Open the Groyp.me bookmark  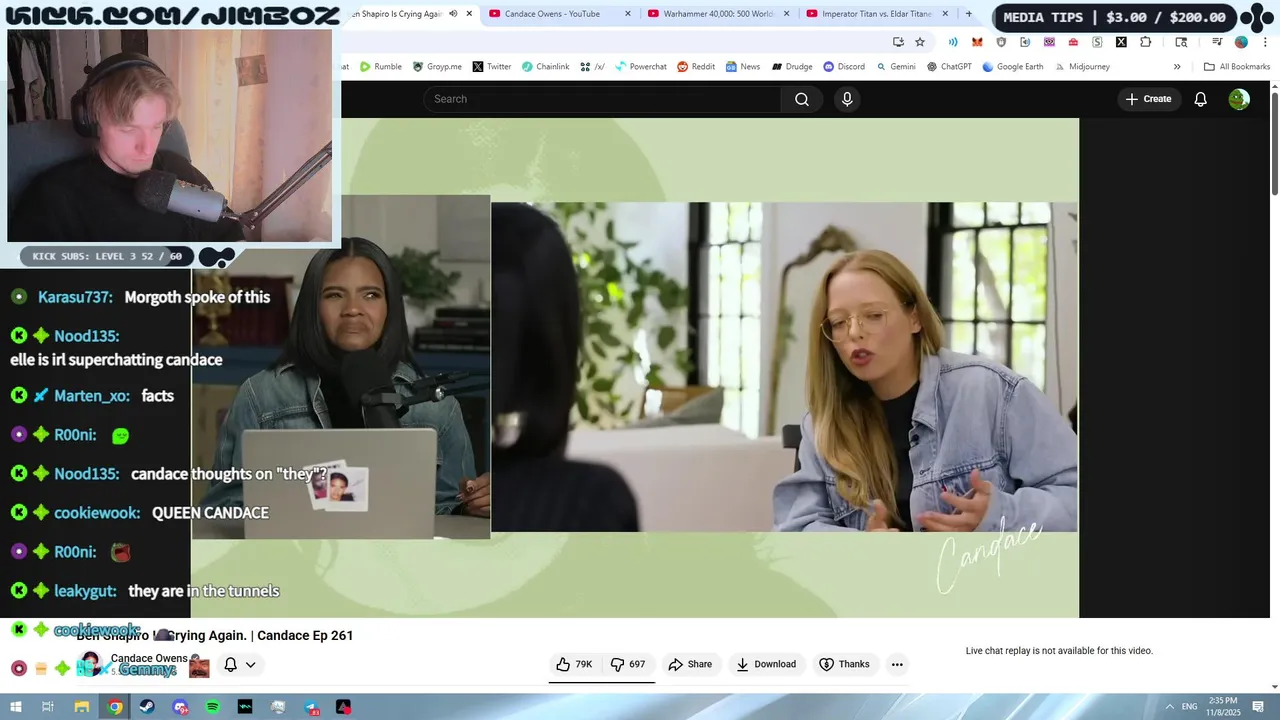pyautogui.click(x=437, y=67)
